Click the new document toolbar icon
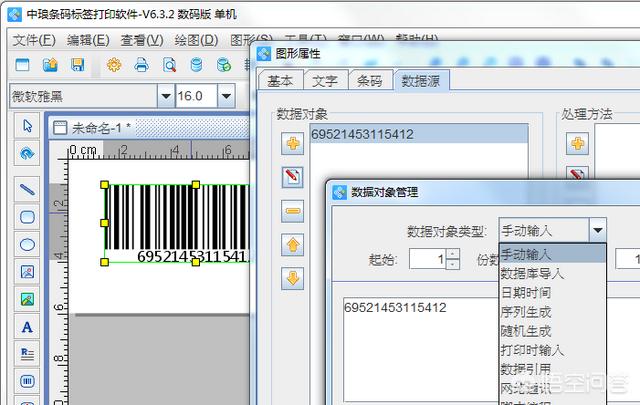This screenshot has width=640, height=405. pyautogui.click(x=22, y=65)
